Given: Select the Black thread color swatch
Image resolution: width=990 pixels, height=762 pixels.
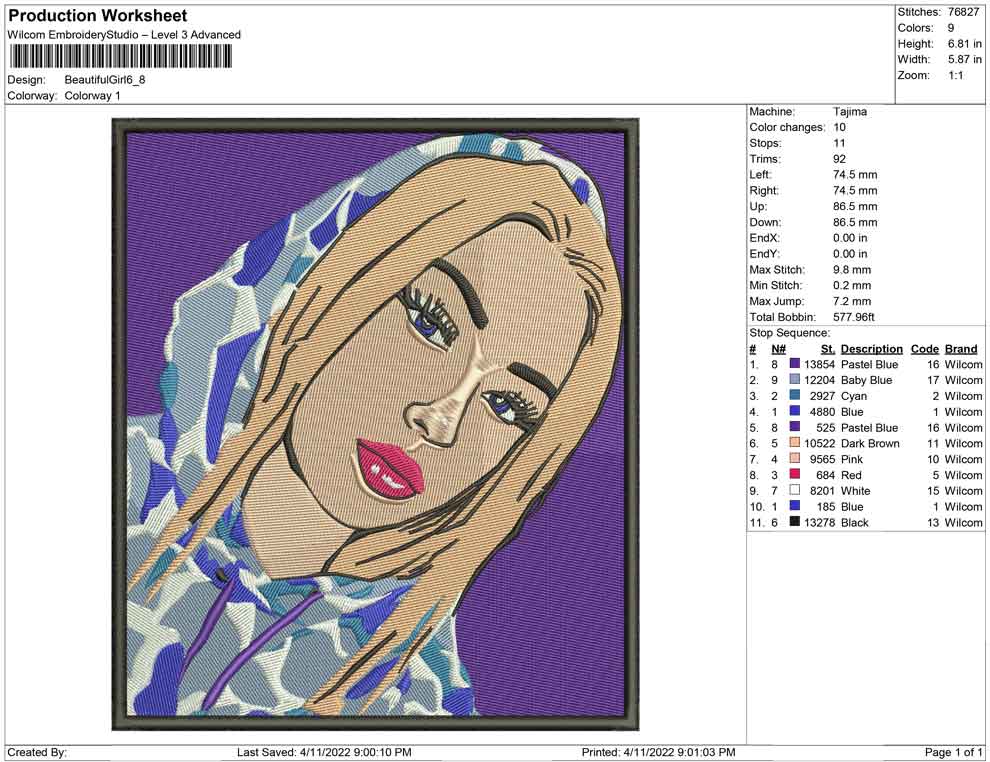Looking at the screenshot, I should click(795, 522).
